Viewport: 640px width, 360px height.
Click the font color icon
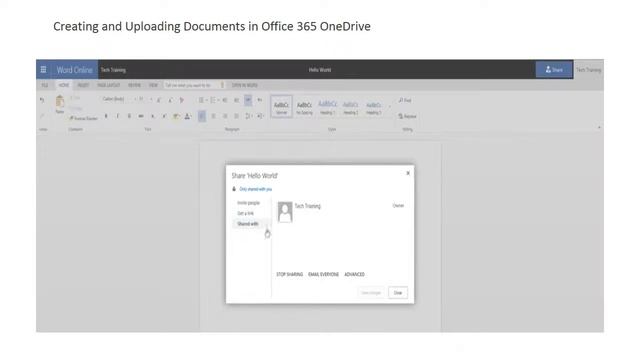pyautogui.click(x=187, y=116)
